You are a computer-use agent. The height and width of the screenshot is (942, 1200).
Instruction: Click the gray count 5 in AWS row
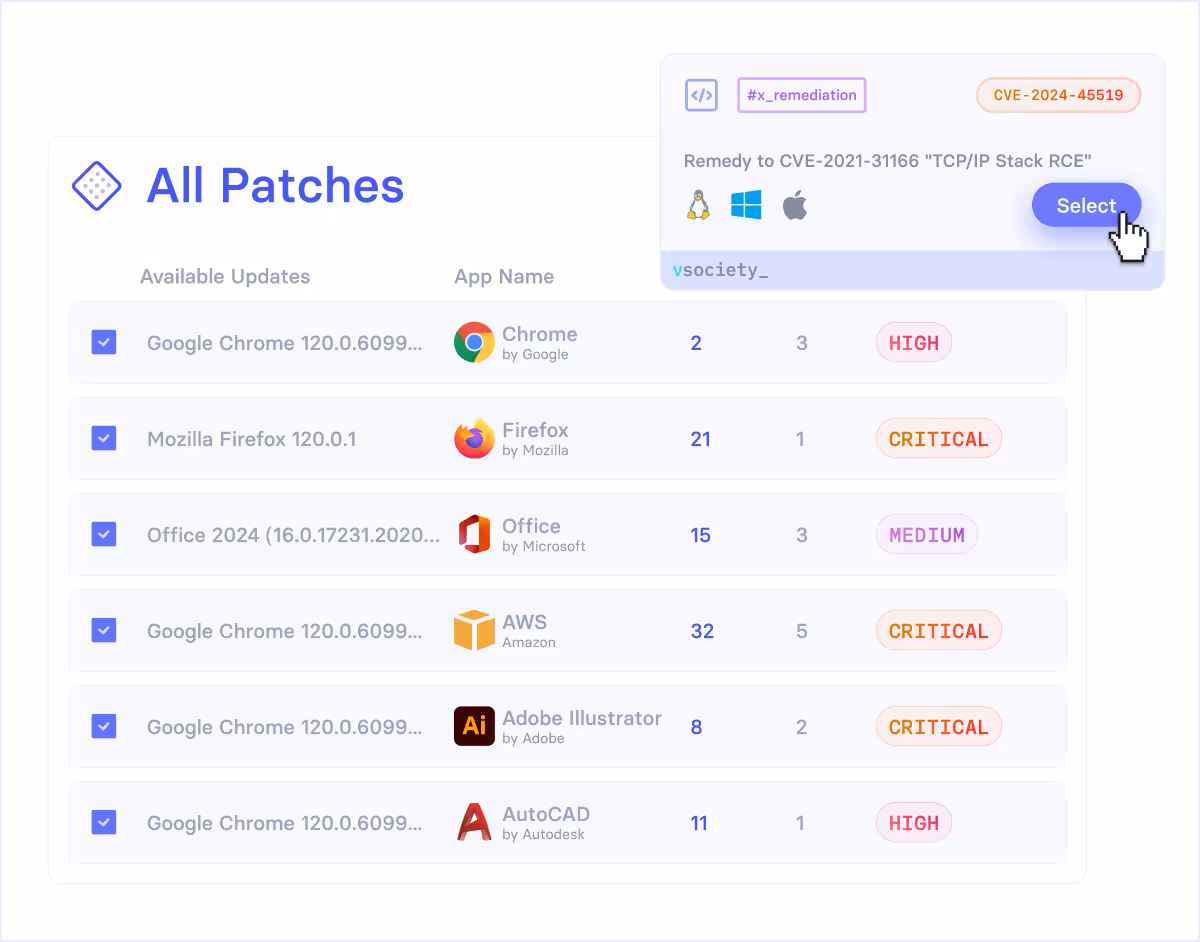click(801, 631)
